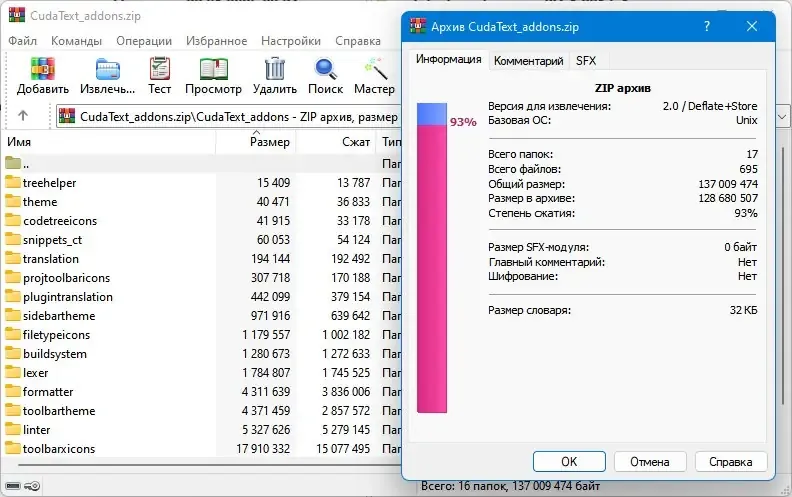Open the Настройки menu

point(290,41)
